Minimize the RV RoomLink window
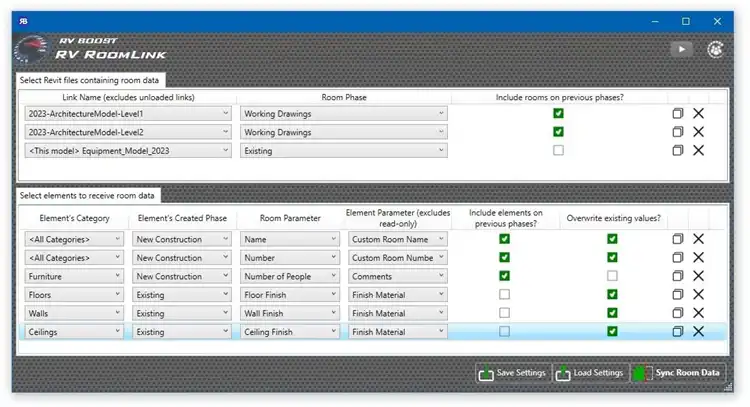The height and width of the screenshot is (407, 750). click(x=655, y=22)
